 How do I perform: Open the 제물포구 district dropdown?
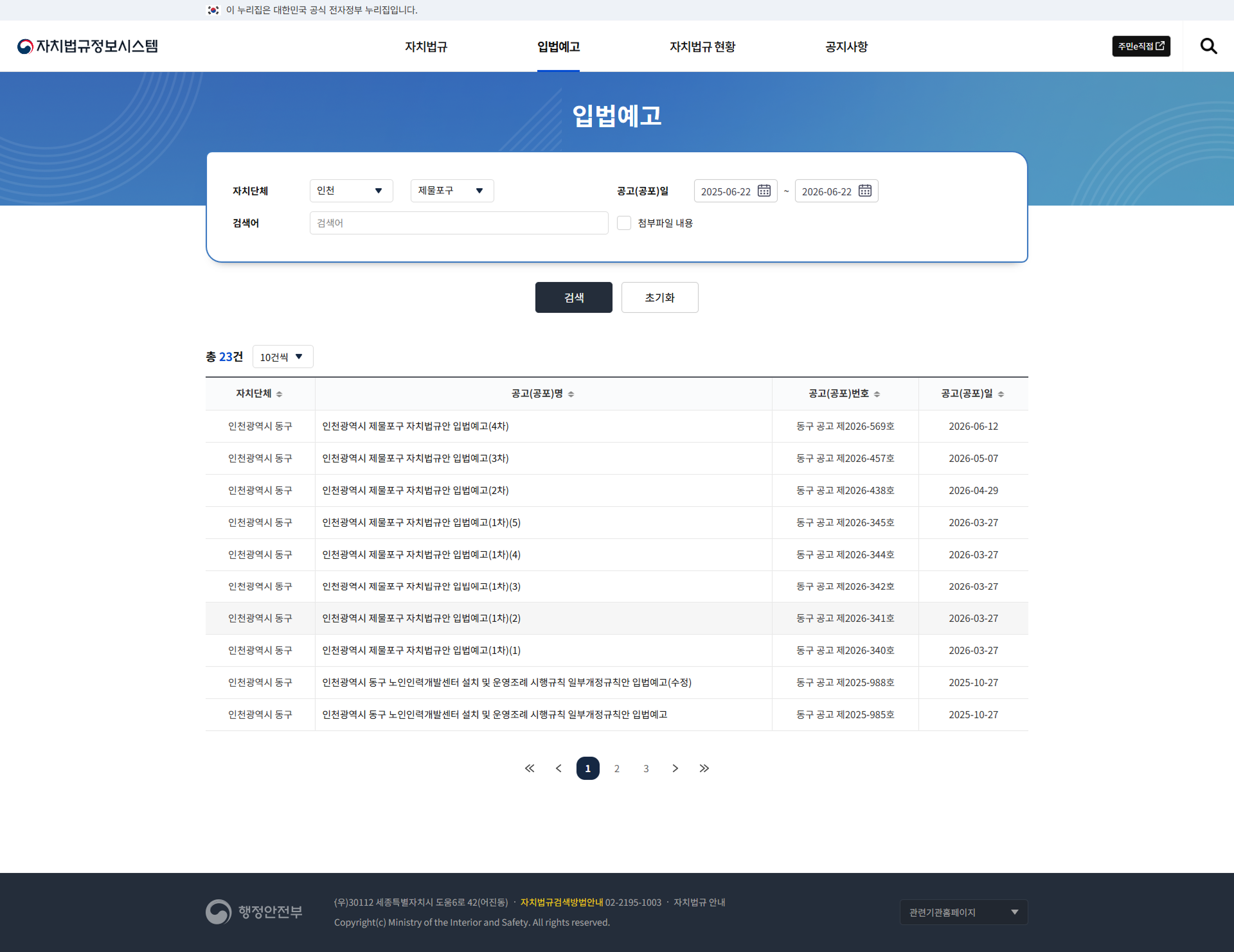tap(452, 191)
